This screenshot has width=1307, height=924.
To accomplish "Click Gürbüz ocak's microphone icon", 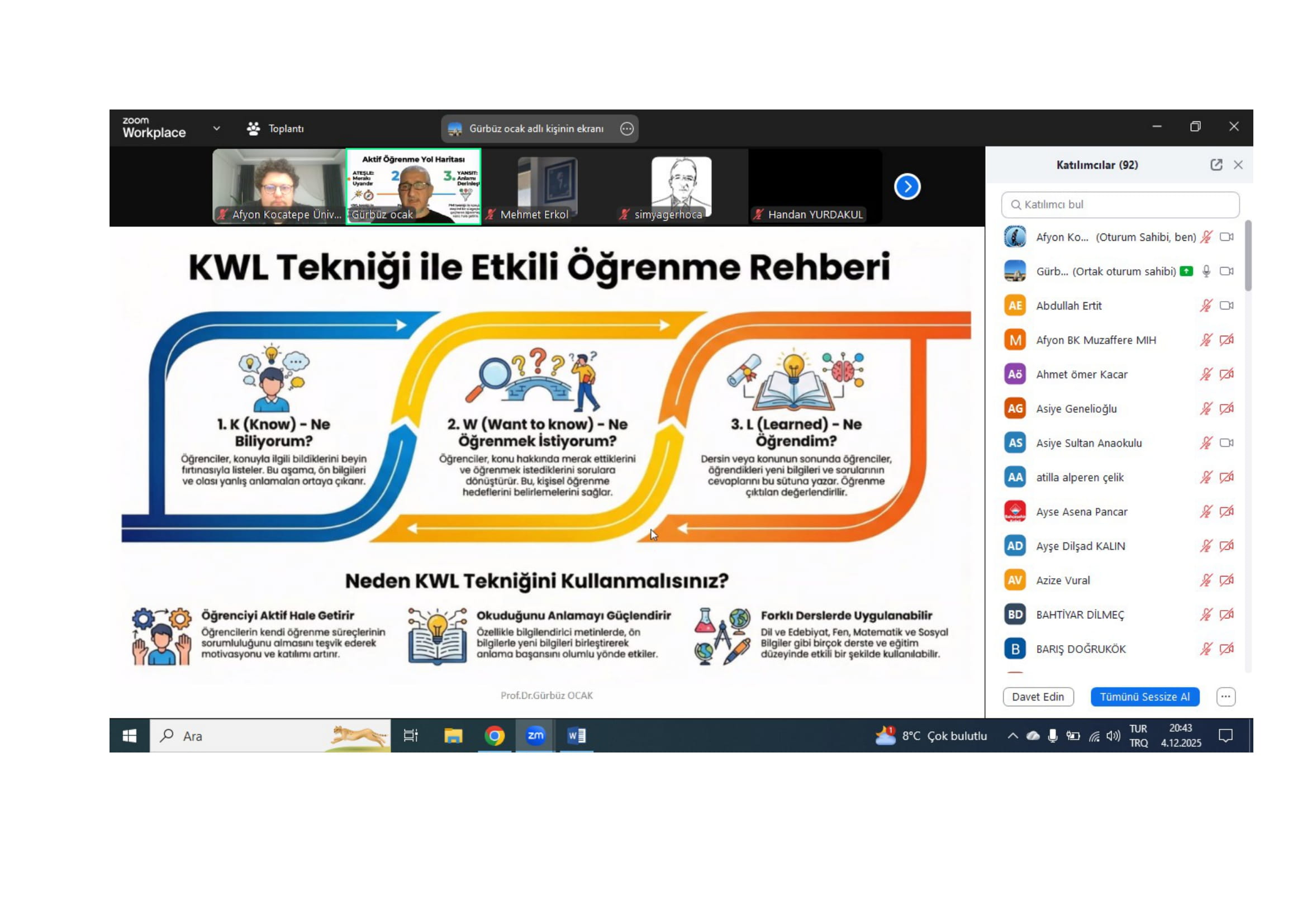I will pyautogui.click(x=1206, y=272).
